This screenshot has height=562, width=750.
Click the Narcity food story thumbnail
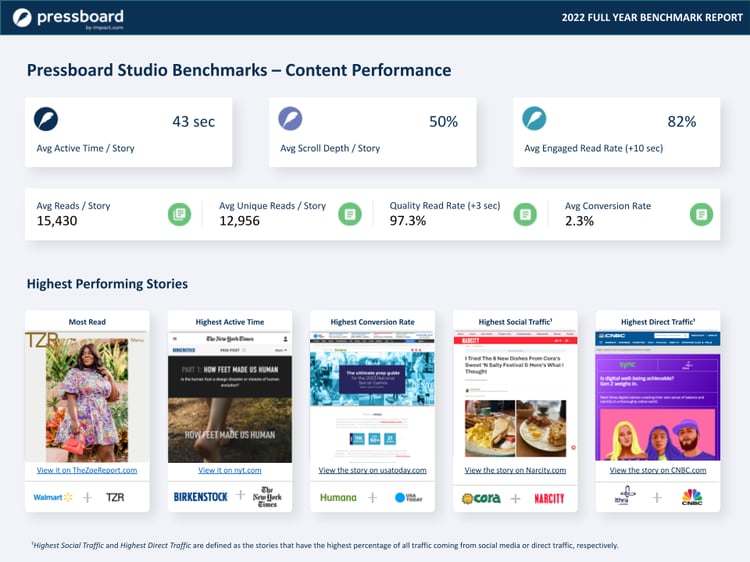[x=515, y=397]
